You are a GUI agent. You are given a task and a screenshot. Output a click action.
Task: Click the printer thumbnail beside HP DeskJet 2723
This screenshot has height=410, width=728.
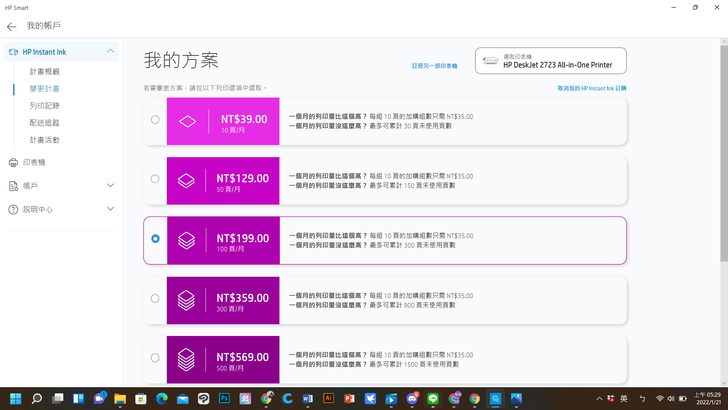click(x=490, y=61)
